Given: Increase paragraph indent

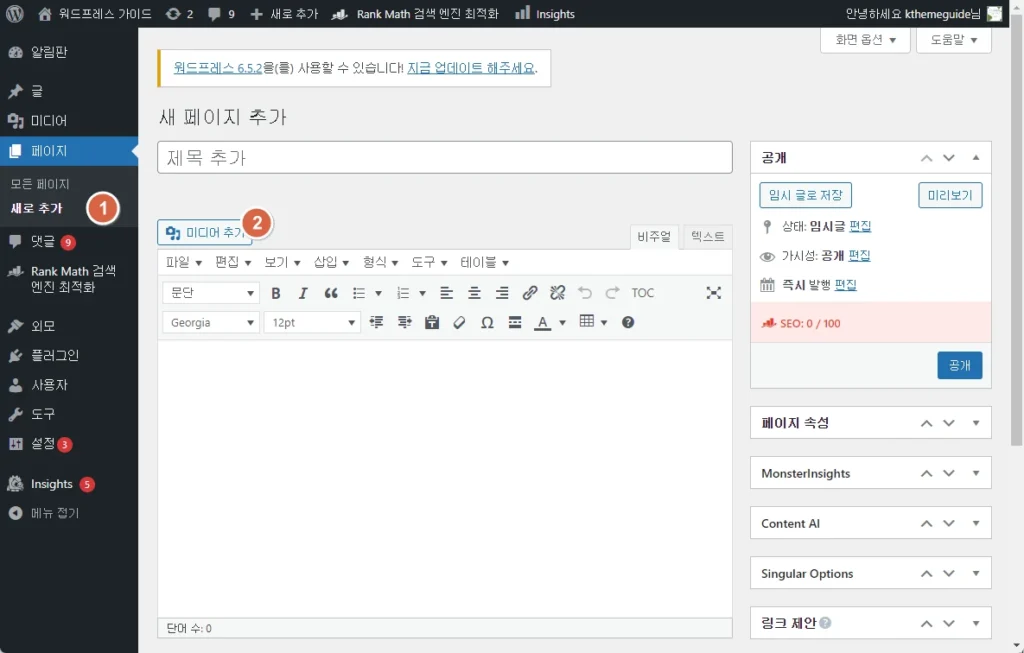Looking at the screenshot, I should (x=404, y=322).
